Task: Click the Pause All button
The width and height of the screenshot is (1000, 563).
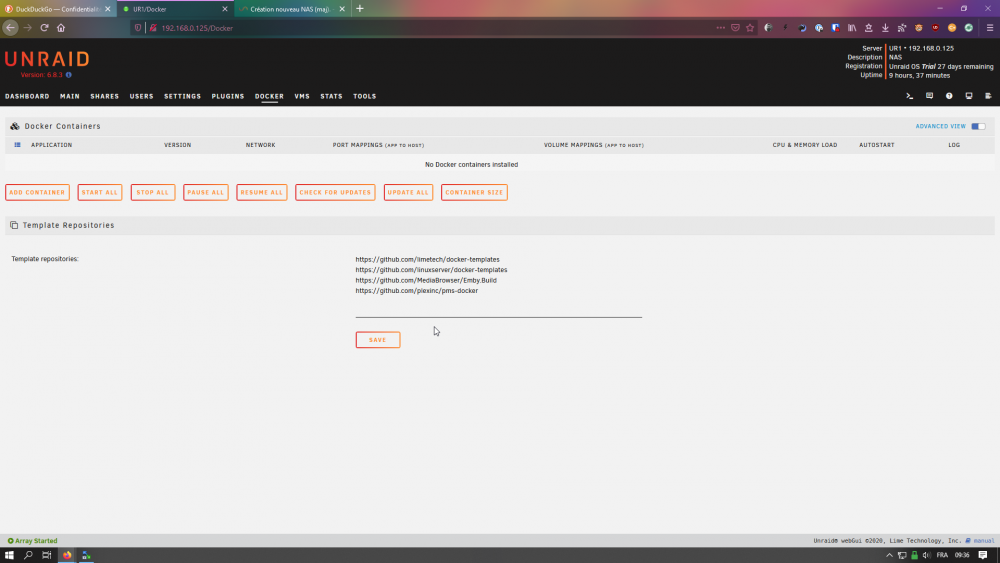Action: [205, 192]
